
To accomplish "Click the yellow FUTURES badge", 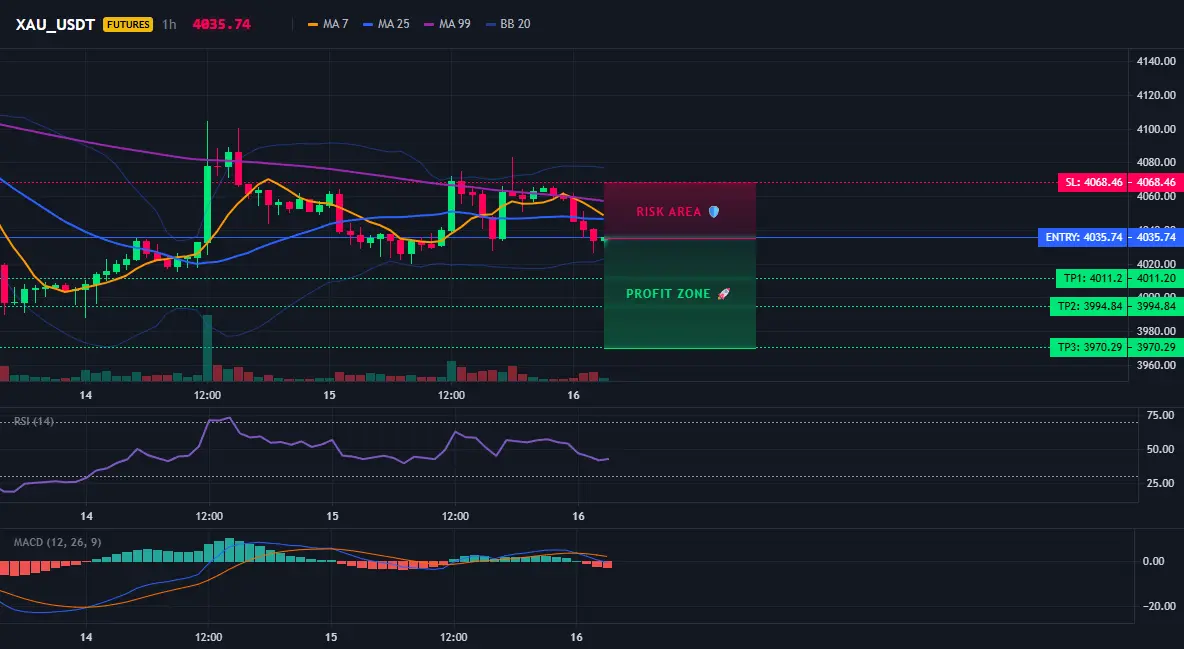I will (128, 24).
